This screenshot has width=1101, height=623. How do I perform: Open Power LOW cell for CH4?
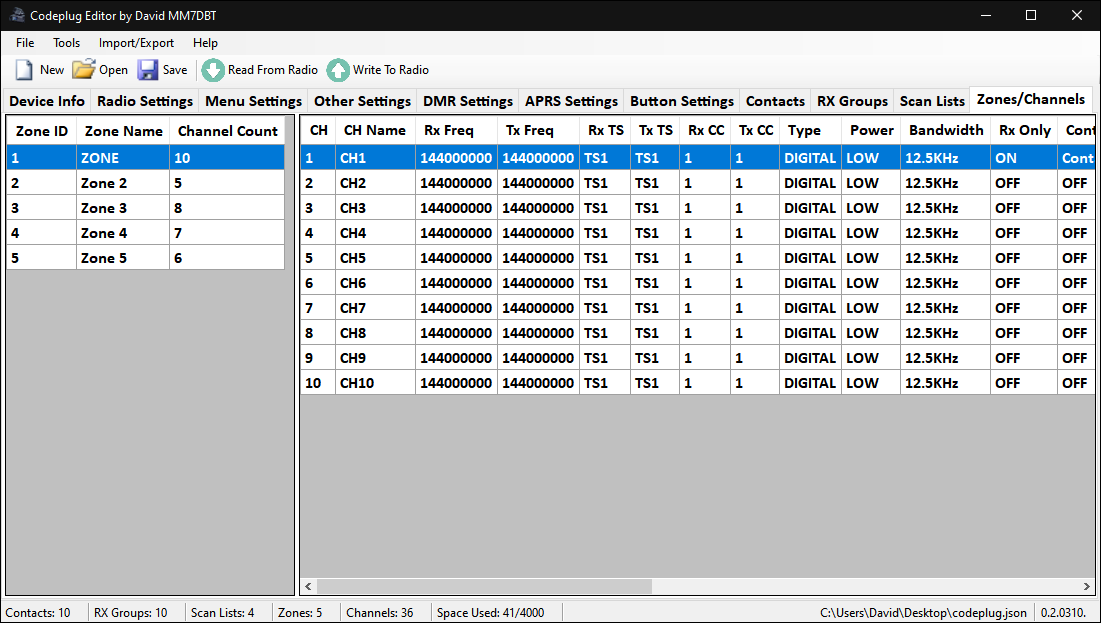click(x=869, y=233)
